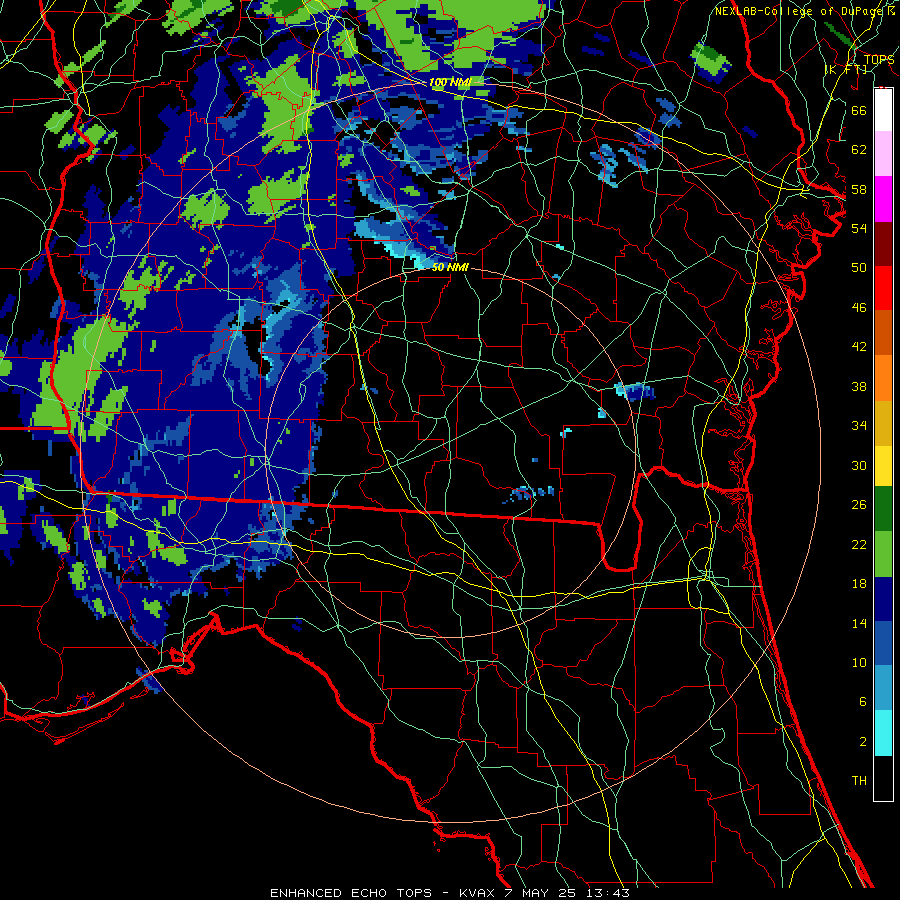Select the legend value 46
900x900 pixels.
point(859,308)
